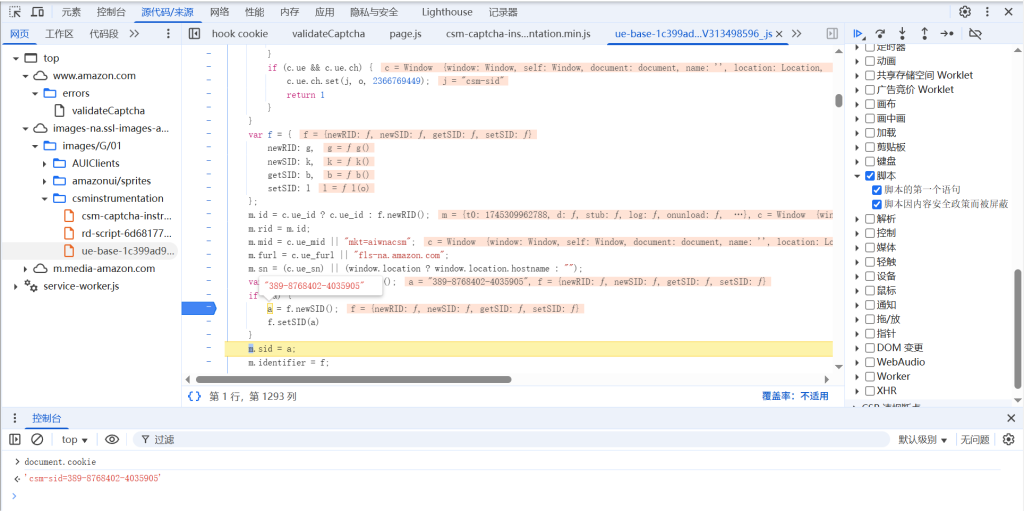Create a live expression with eye icon

112,439
